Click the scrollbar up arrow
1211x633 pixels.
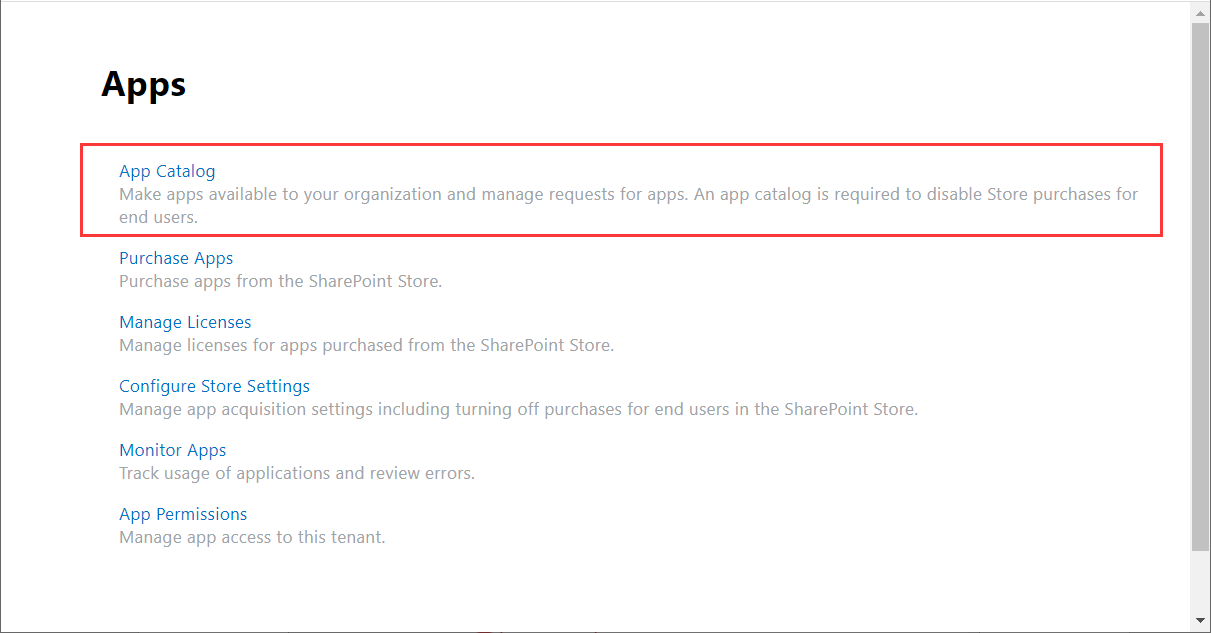click(1200, 11)
